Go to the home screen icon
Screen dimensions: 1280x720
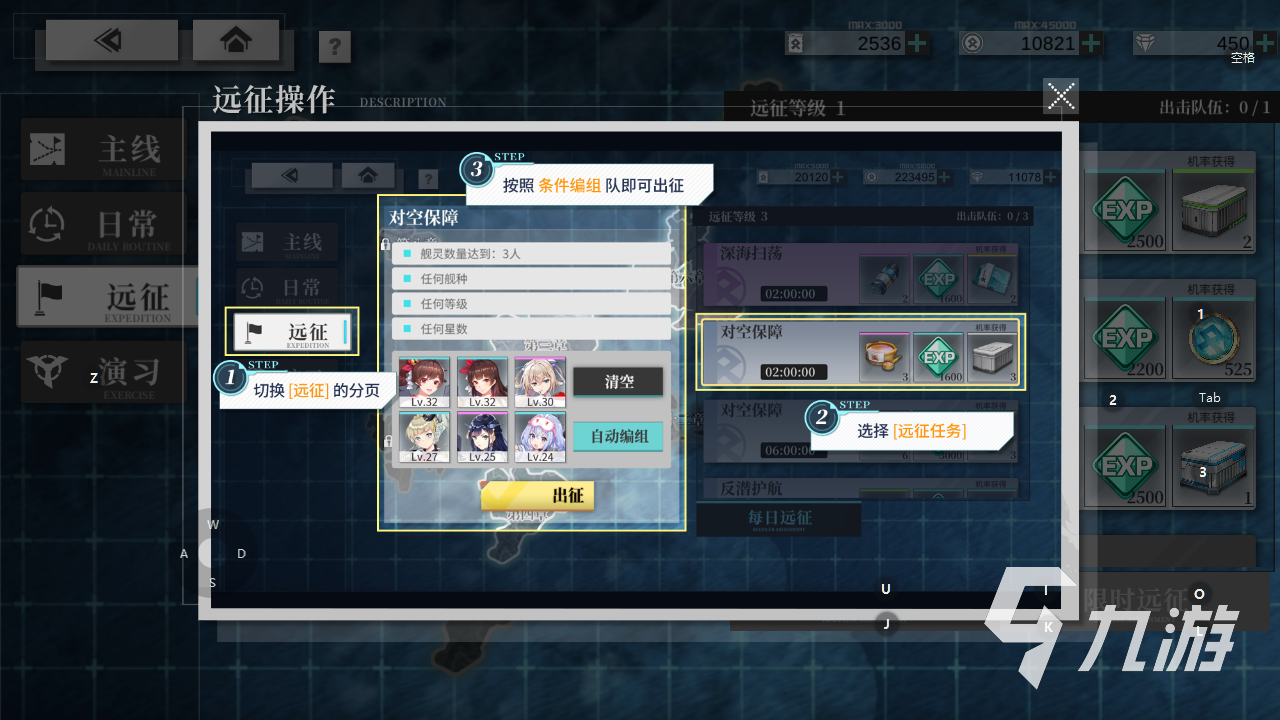coord(236,41)
